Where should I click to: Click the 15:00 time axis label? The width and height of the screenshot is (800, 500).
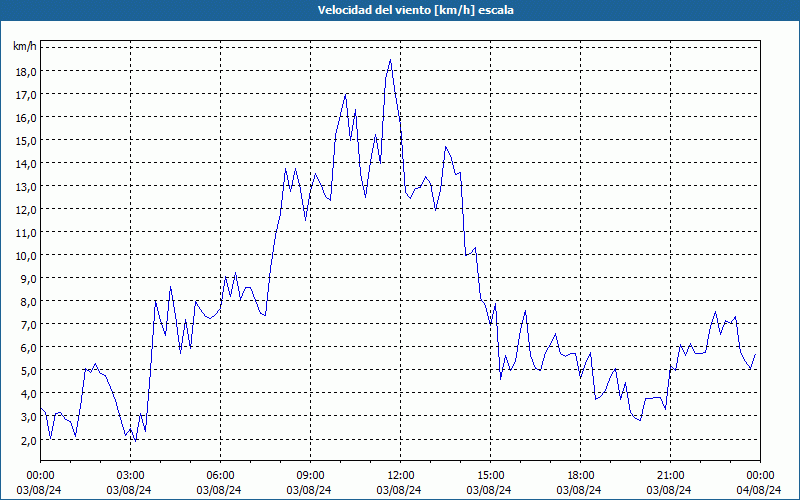pos(490,476)
